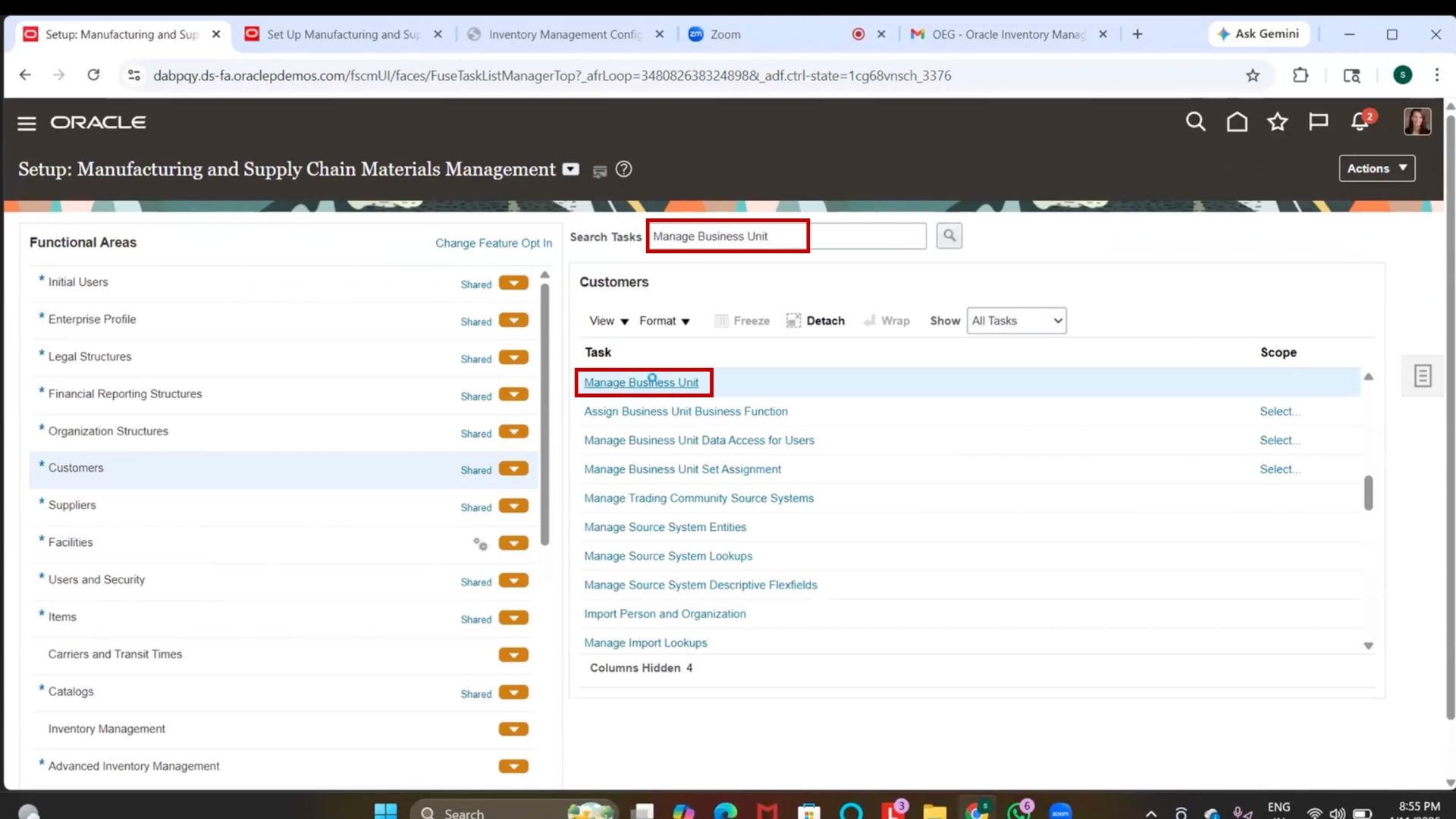Select the Suppliers functional area row
This screenshot has height=819, width=1456.
pyautogui.click(x=284, y=505)
